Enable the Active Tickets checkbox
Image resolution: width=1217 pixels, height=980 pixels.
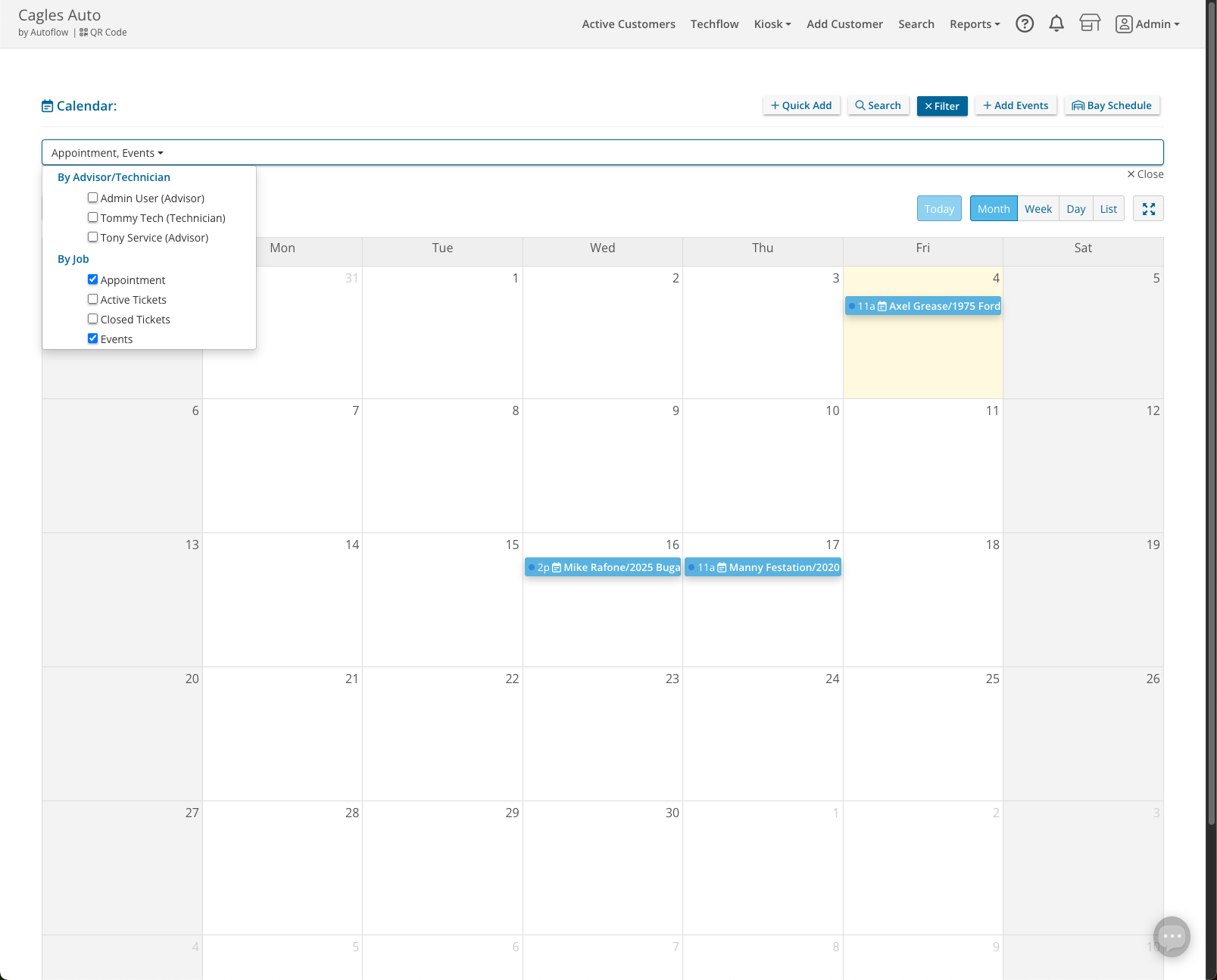click(x=93, y=300)
